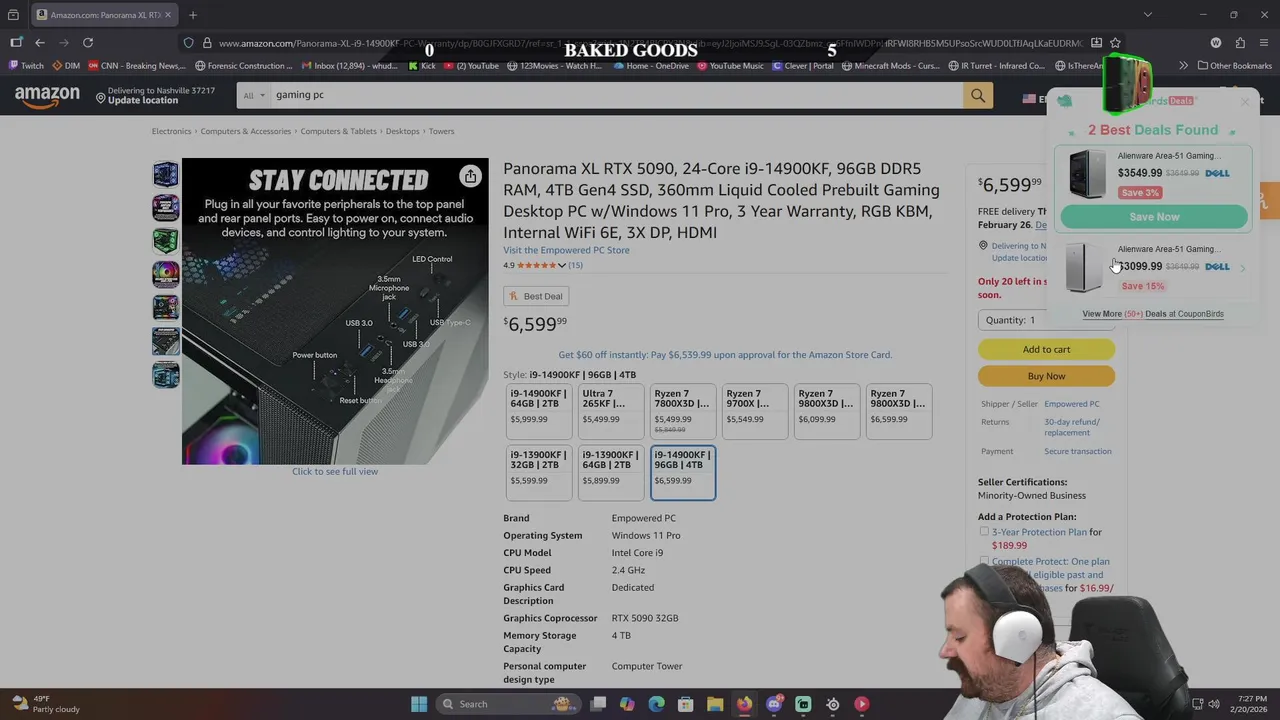Open Microsoft Store from the taskbar
Viewport: 1280px width, 720px height.
tap(686, 704)
